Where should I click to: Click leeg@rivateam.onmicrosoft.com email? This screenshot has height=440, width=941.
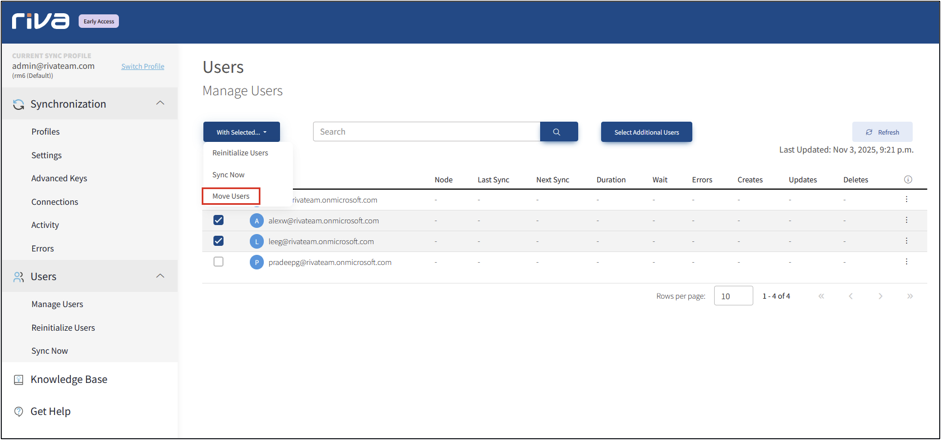pos(321,241)
